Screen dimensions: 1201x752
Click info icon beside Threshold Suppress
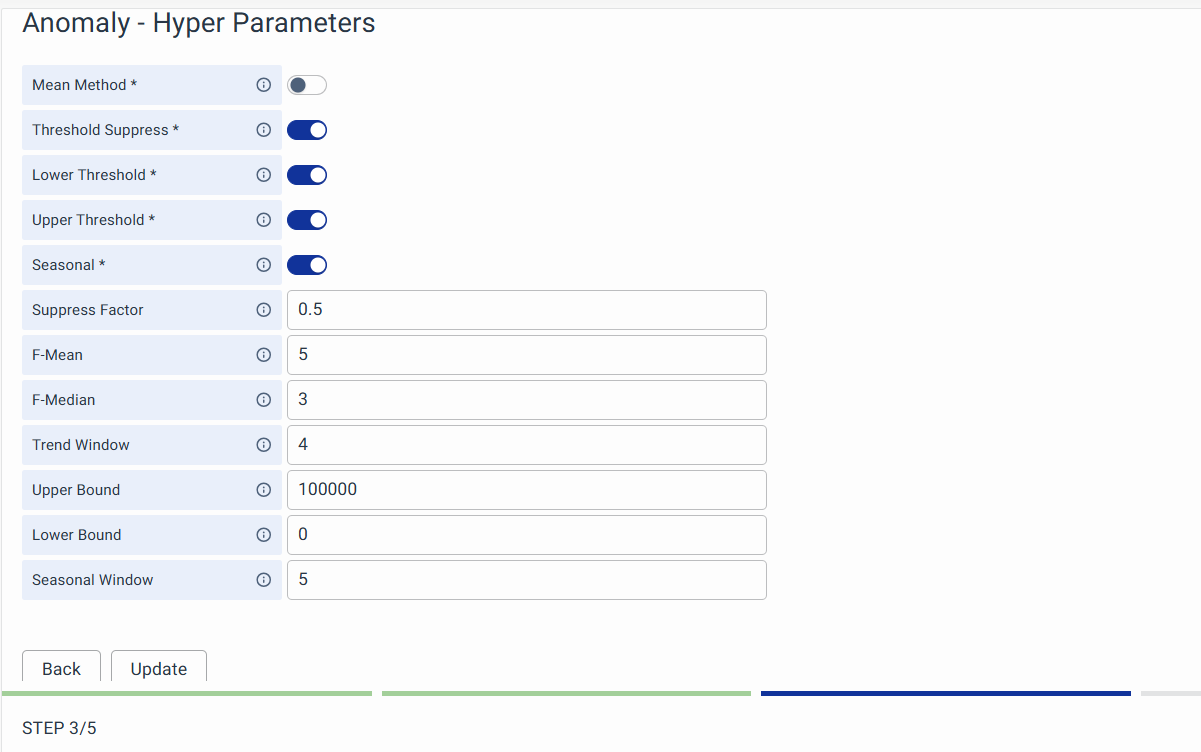(264, 130)
